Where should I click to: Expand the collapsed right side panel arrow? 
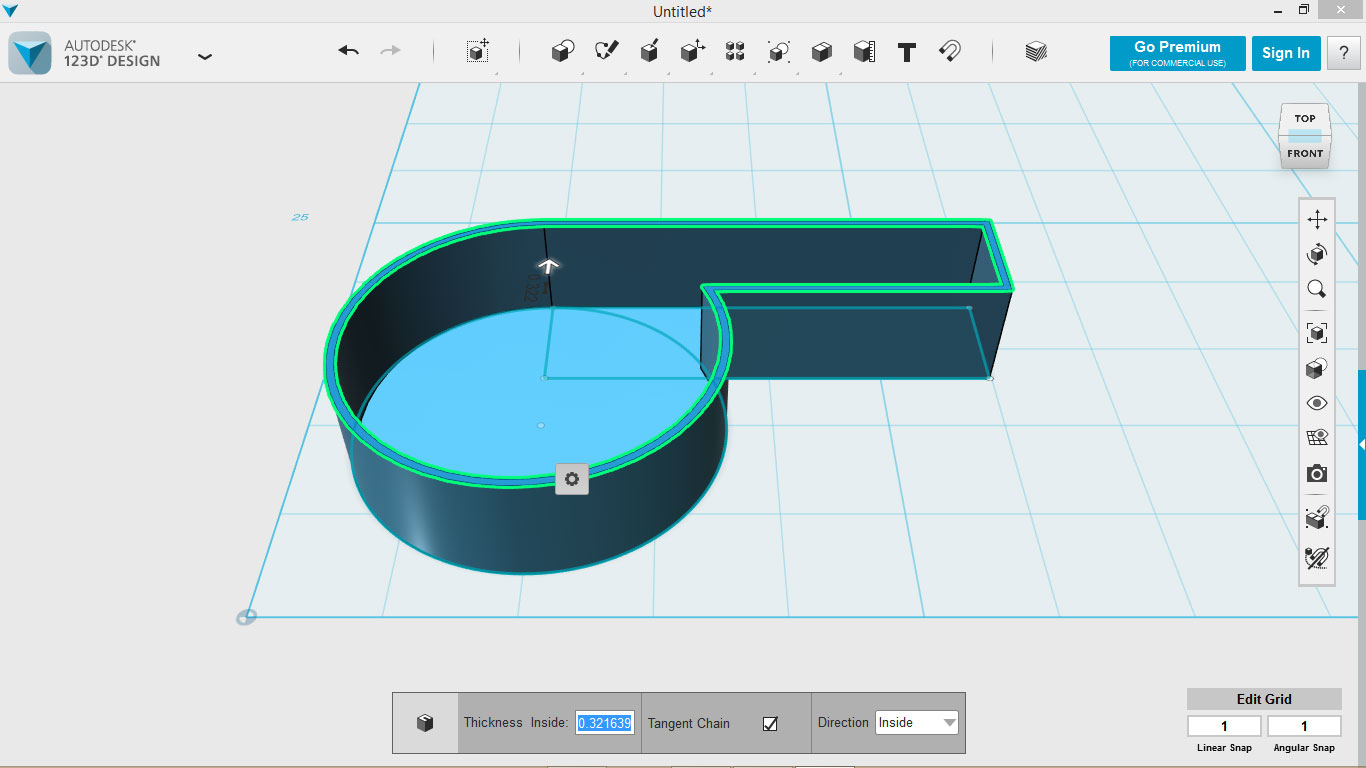(x=1361, y=443)
